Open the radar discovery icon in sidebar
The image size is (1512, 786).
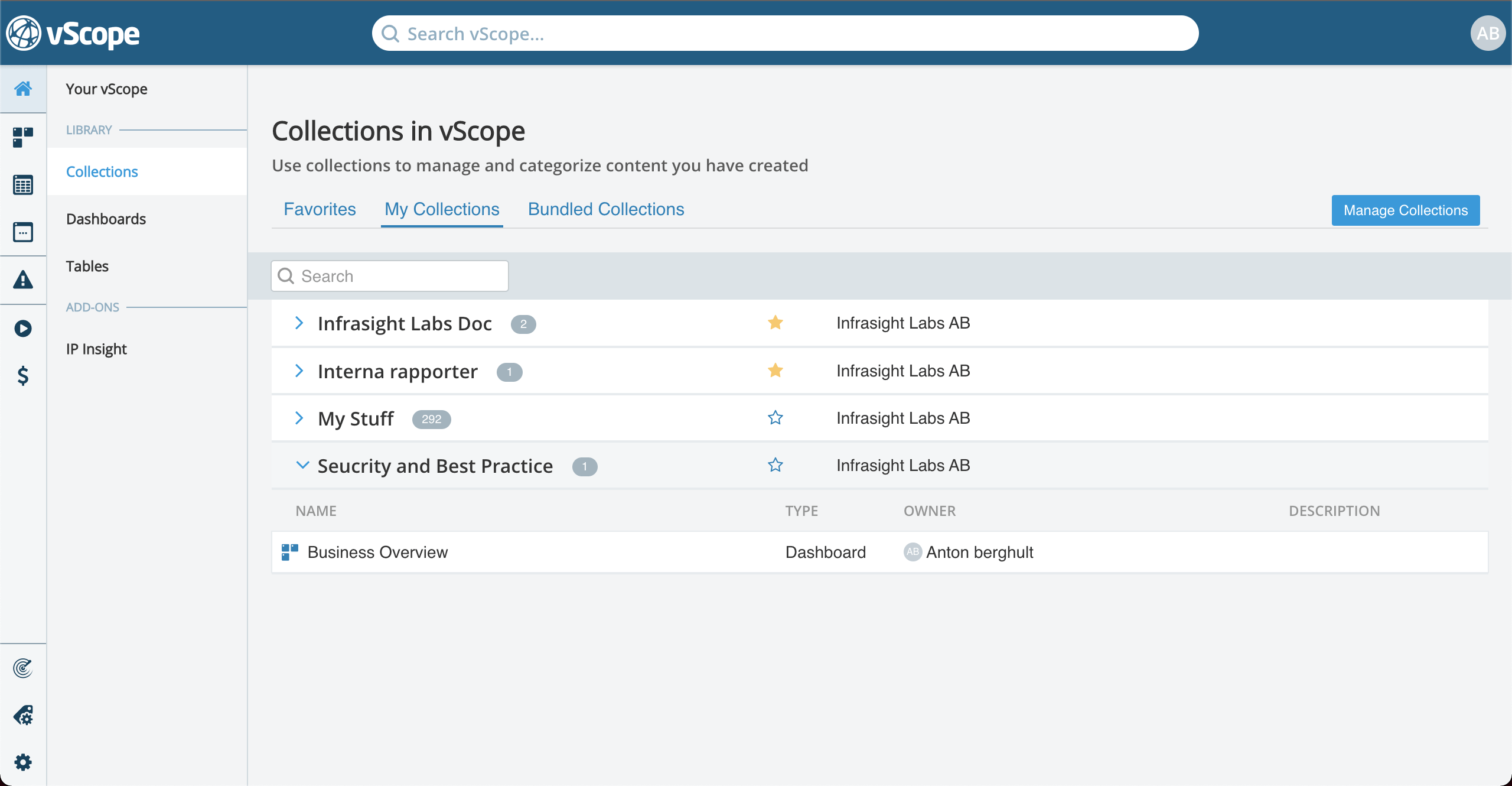[x=23, y=668]
